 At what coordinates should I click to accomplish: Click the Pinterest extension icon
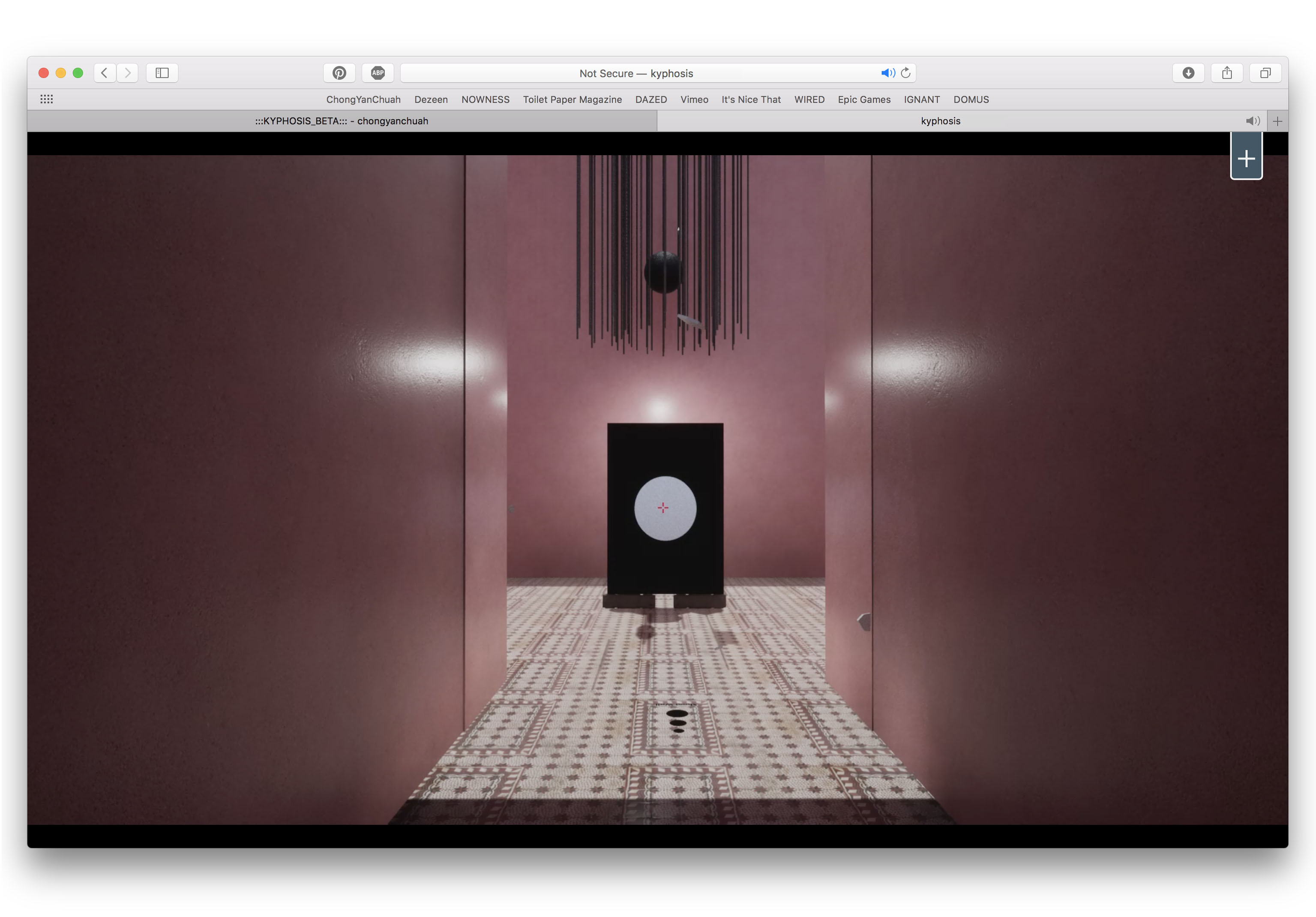pyautogui.click(x=339, y=73)
